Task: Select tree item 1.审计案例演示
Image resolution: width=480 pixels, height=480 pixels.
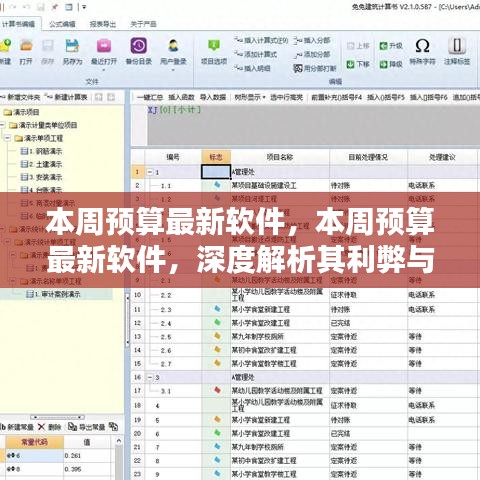Action: click(53, 294)
